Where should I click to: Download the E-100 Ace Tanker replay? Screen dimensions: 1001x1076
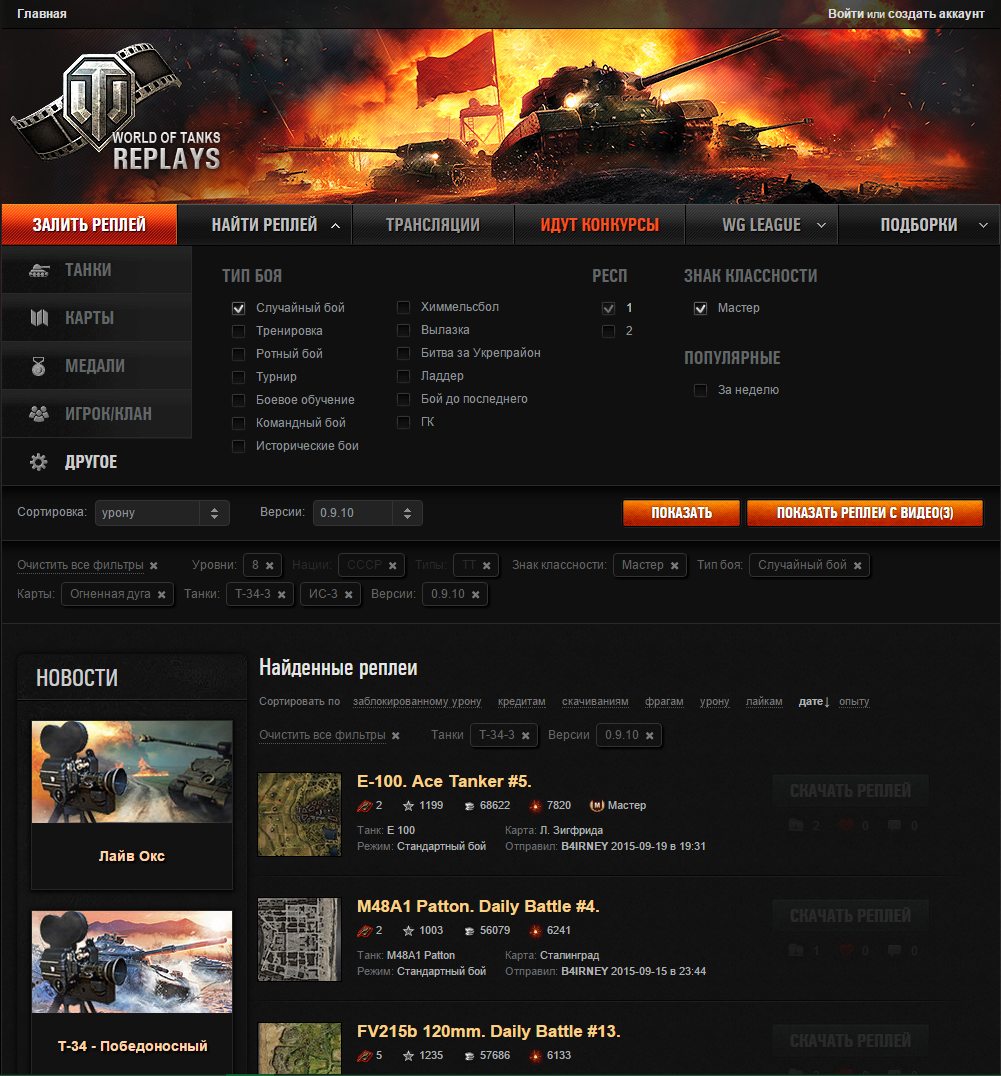[851, 791]
